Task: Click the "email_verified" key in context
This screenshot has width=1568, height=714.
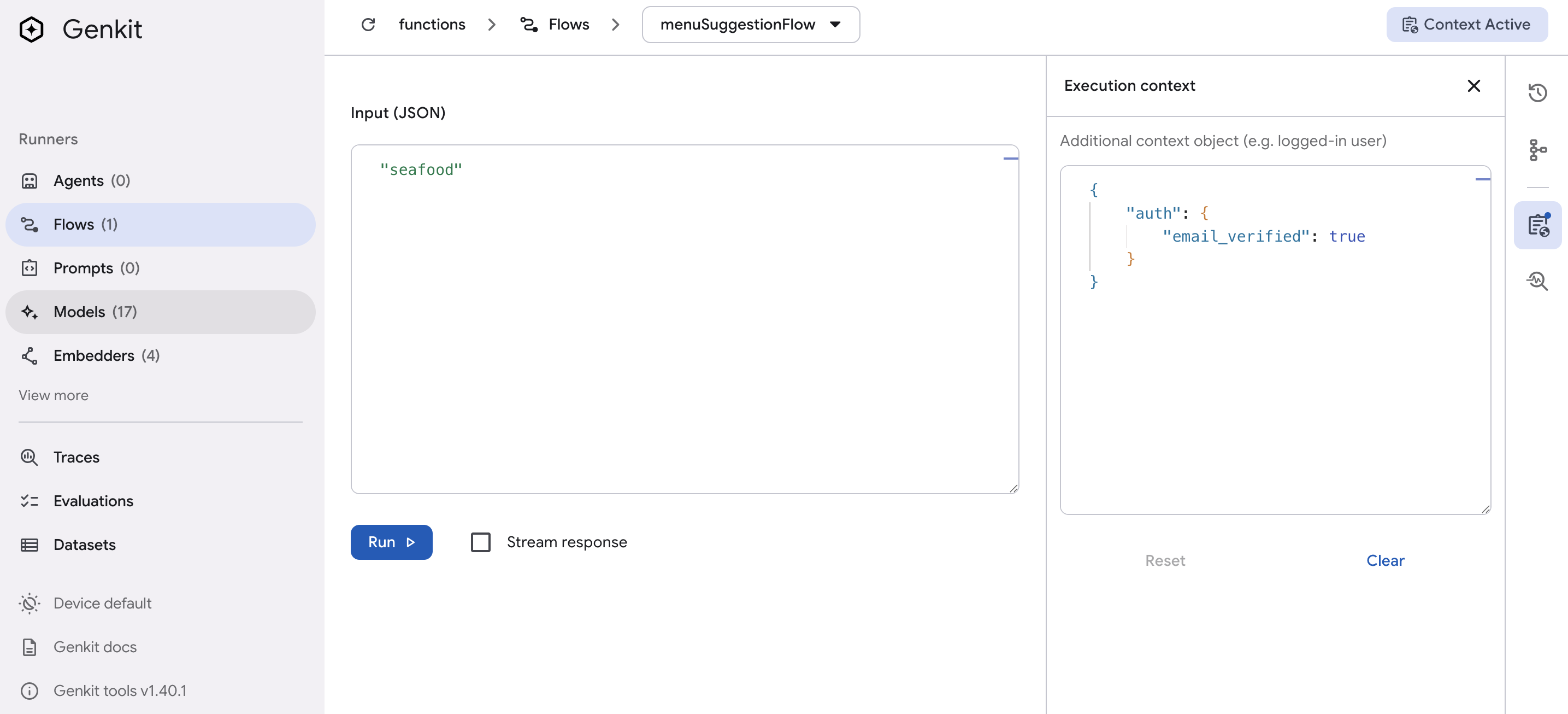Action: pyautogui.click(x=1236, y=236)
